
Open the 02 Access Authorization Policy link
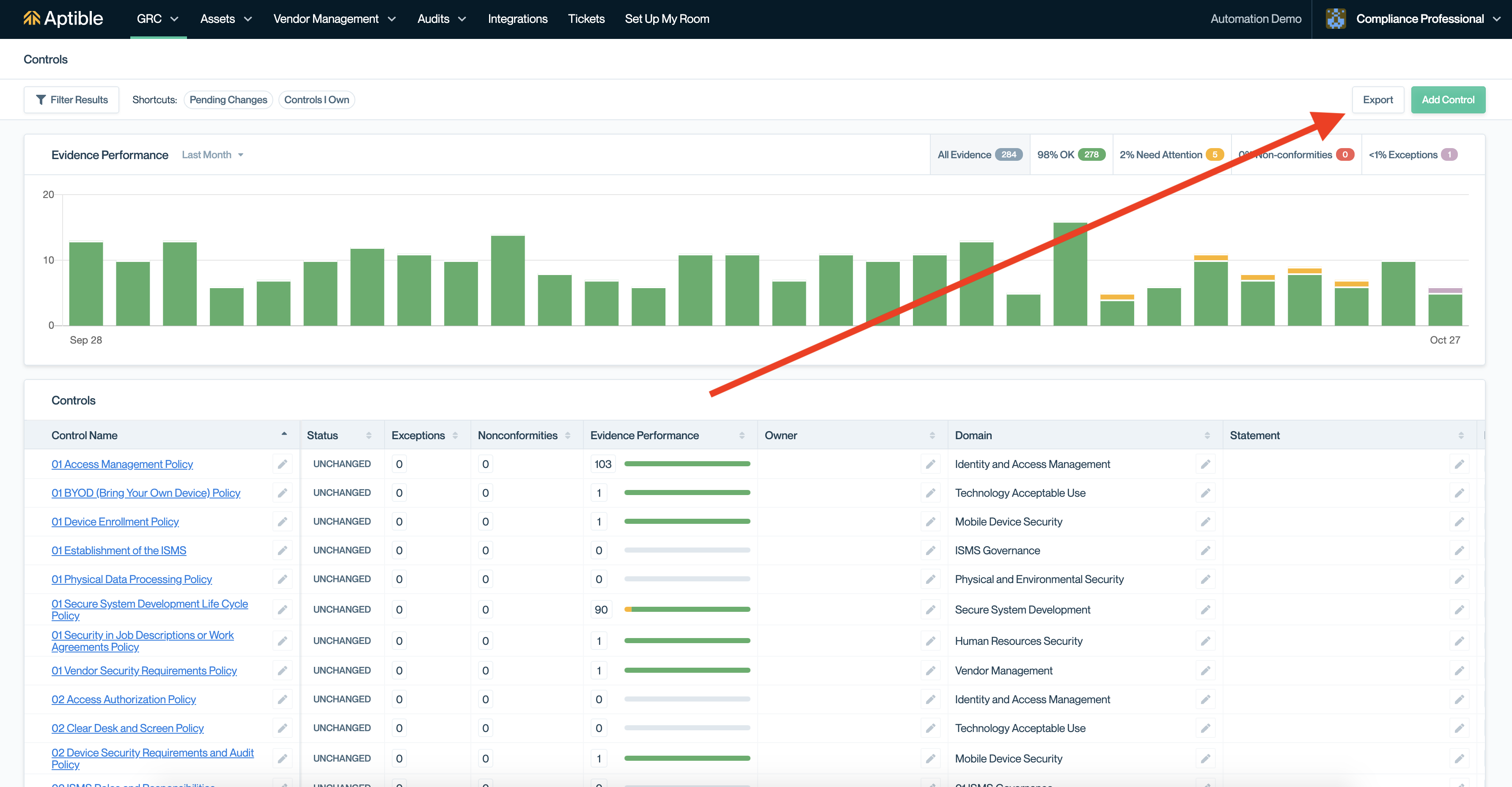[123, 699]
